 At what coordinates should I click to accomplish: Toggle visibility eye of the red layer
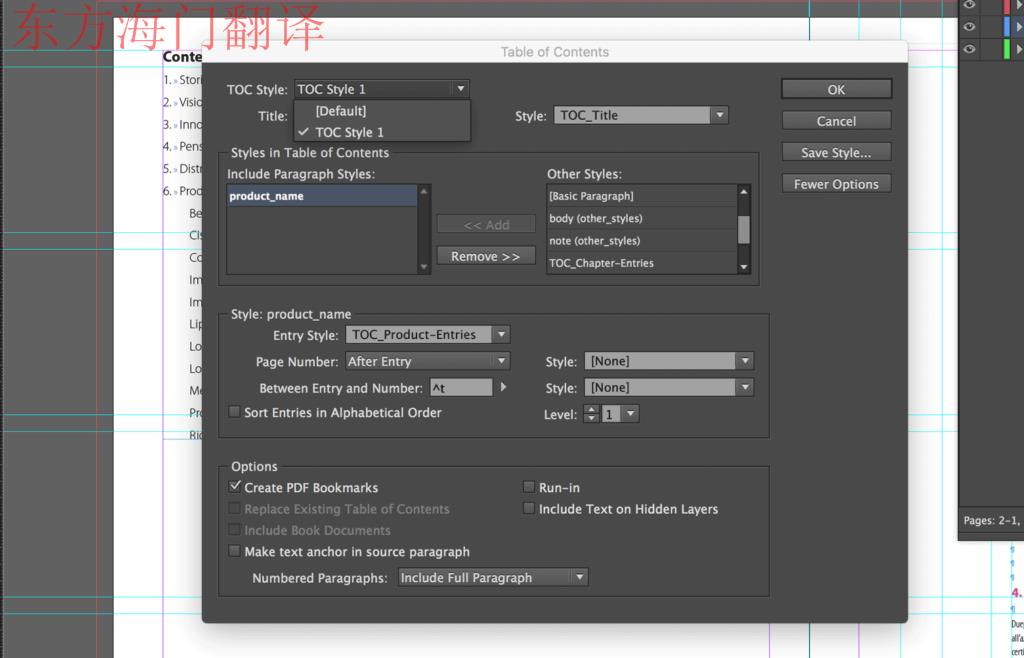click(969, 5)
